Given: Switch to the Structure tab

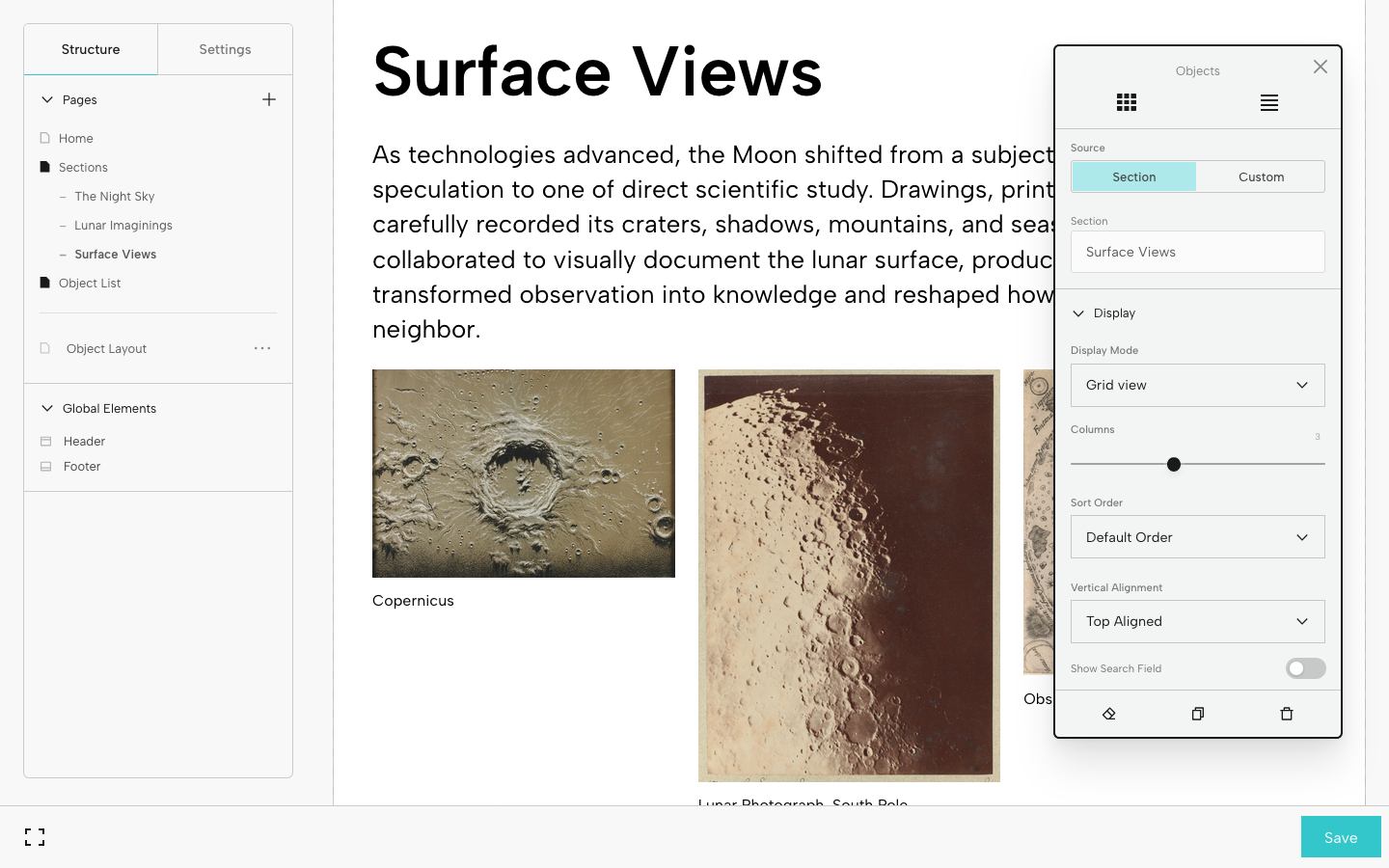Looking at the screenshot, I should point(91,49).
